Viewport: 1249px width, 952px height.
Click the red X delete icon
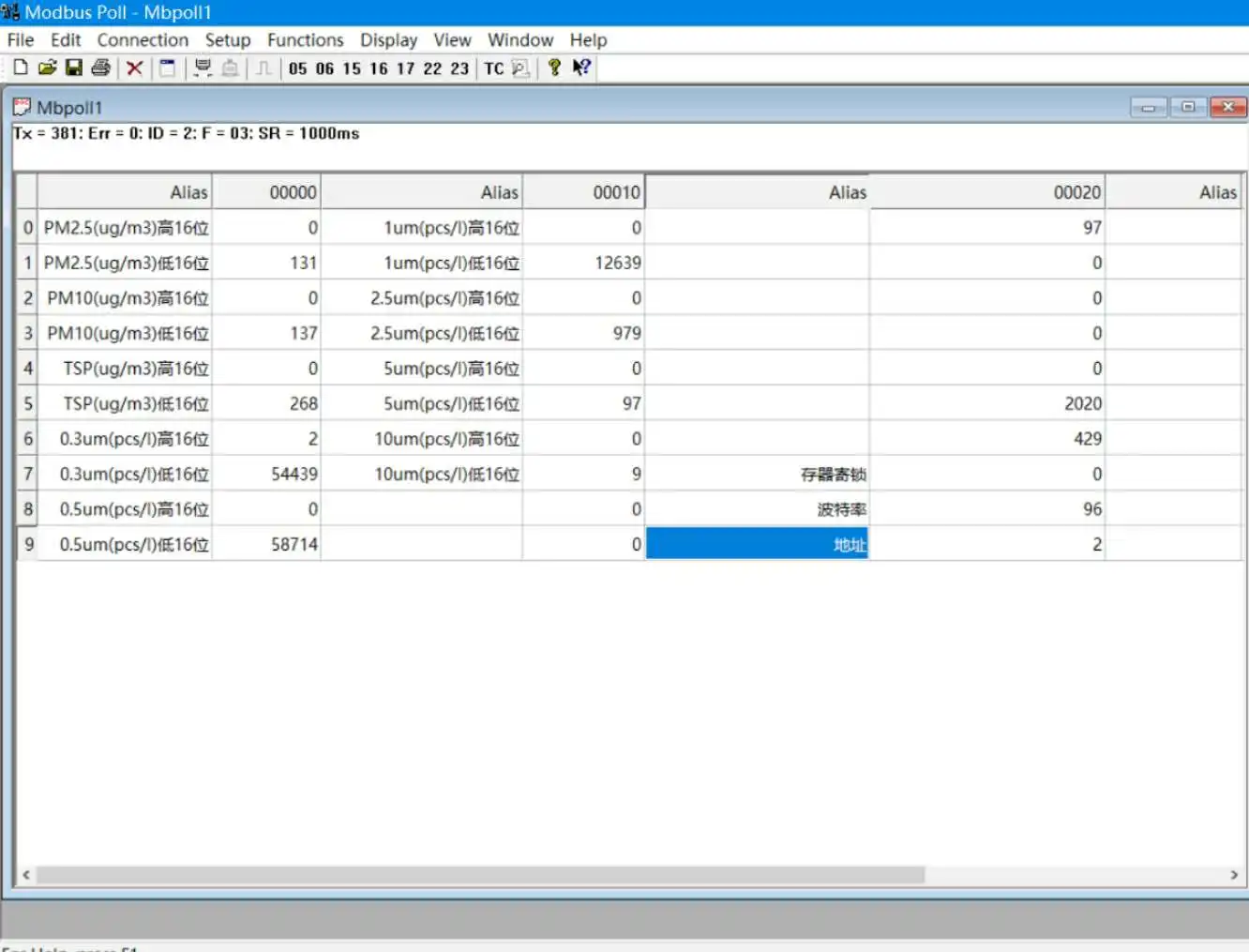click(135, 68)
